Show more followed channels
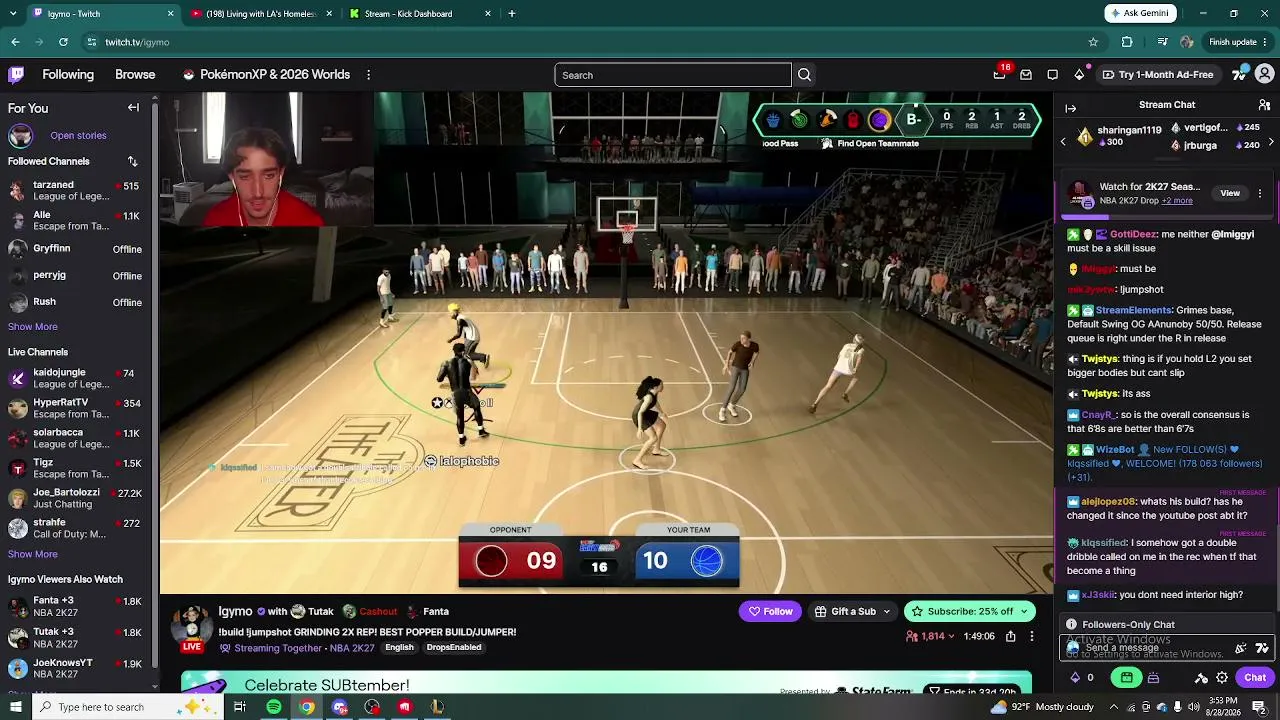This screenshot has height=720, width=1280. tap(33, 327)
